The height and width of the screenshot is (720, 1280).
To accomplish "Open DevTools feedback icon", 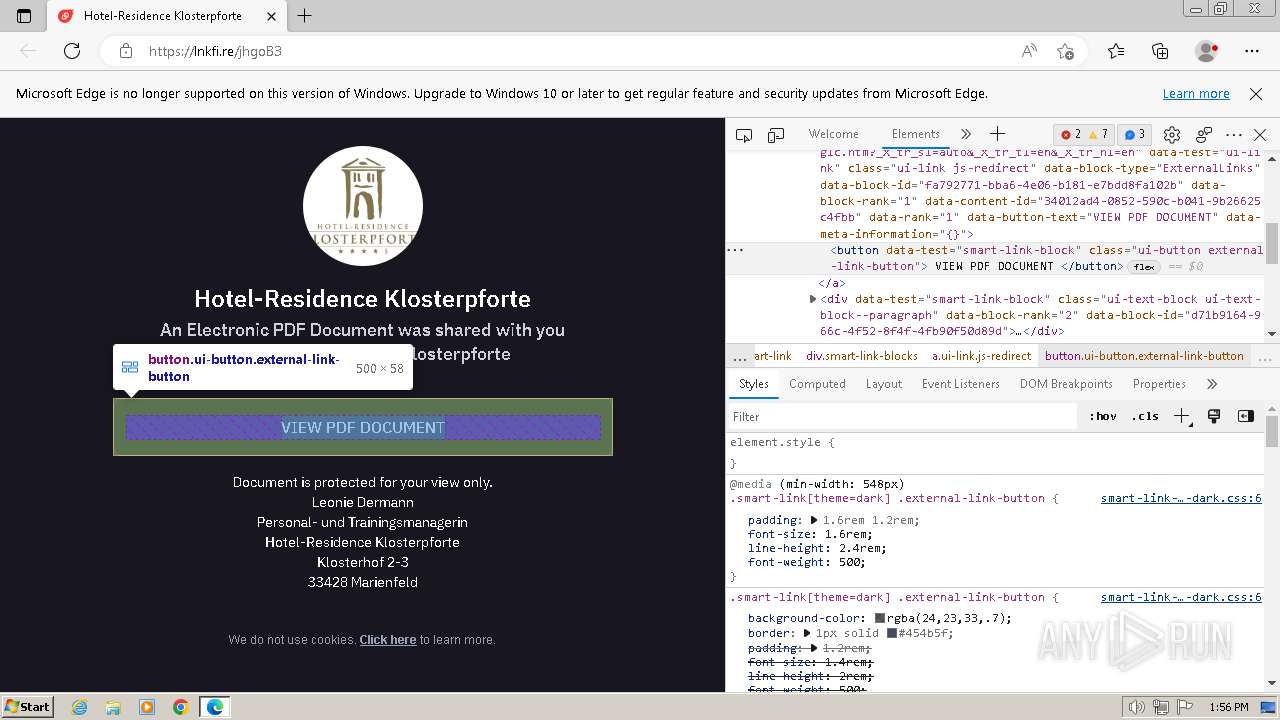I will pos(1204,135).
